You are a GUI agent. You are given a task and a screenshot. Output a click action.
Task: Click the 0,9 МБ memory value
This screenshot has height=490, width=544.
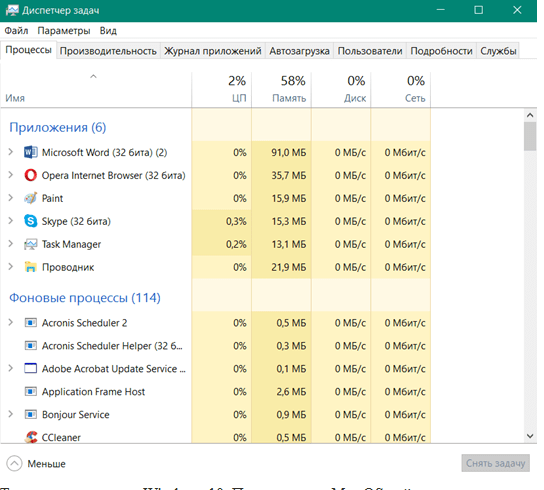(x=291, y=414)
